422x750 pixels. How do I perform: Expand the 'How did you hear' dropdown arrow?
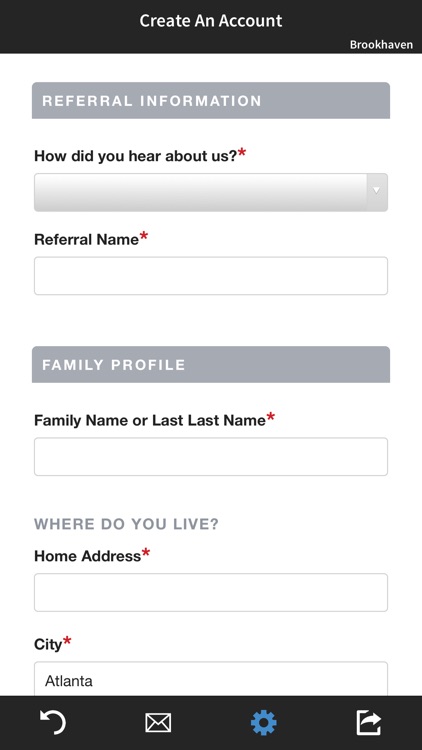coord(377,192)
